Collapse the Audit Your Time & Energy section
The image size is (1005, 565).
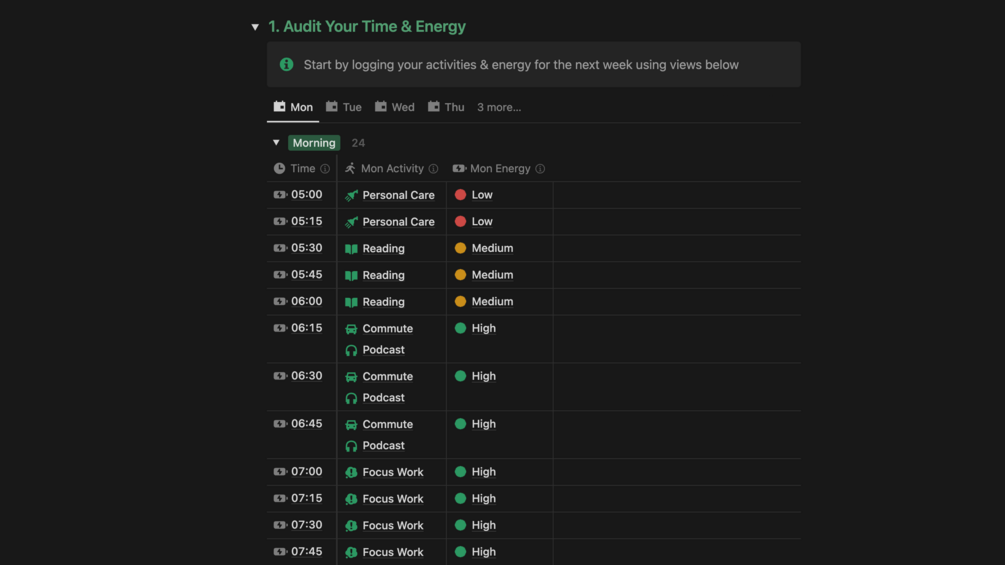pyautogui.click(x=256, y=27)
